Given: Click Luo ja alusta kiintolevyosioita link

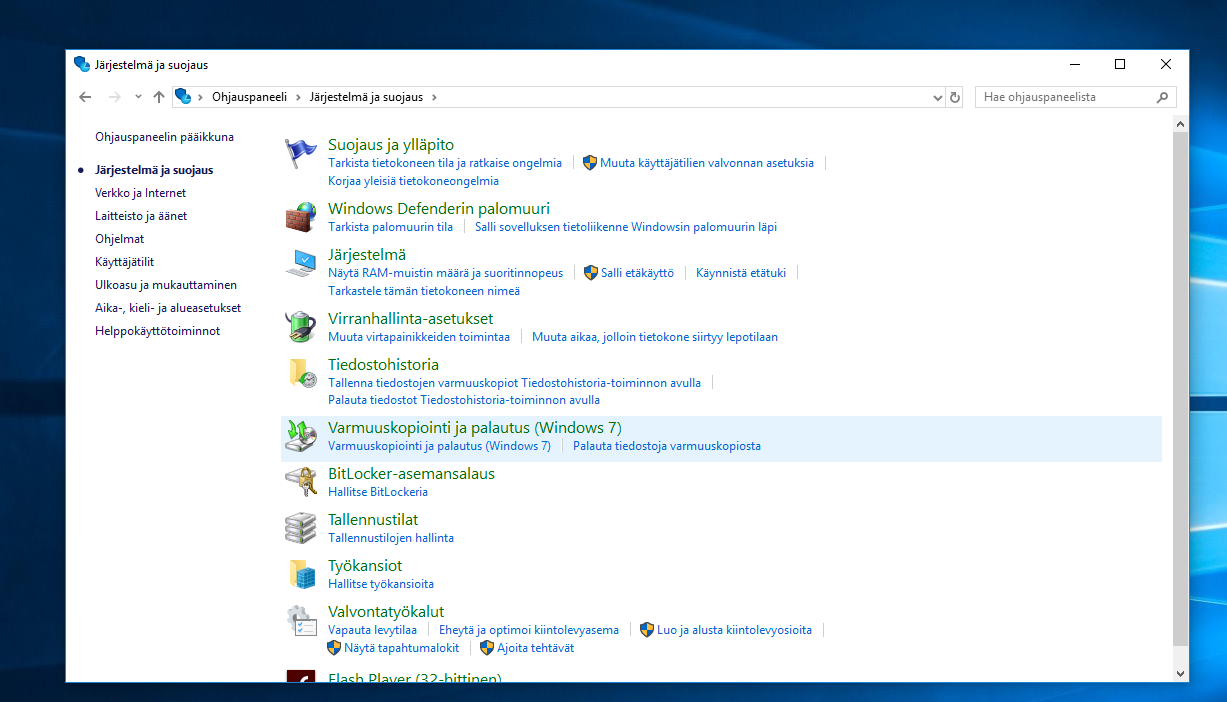Looking at the screenshot, I should coord(734,630).
